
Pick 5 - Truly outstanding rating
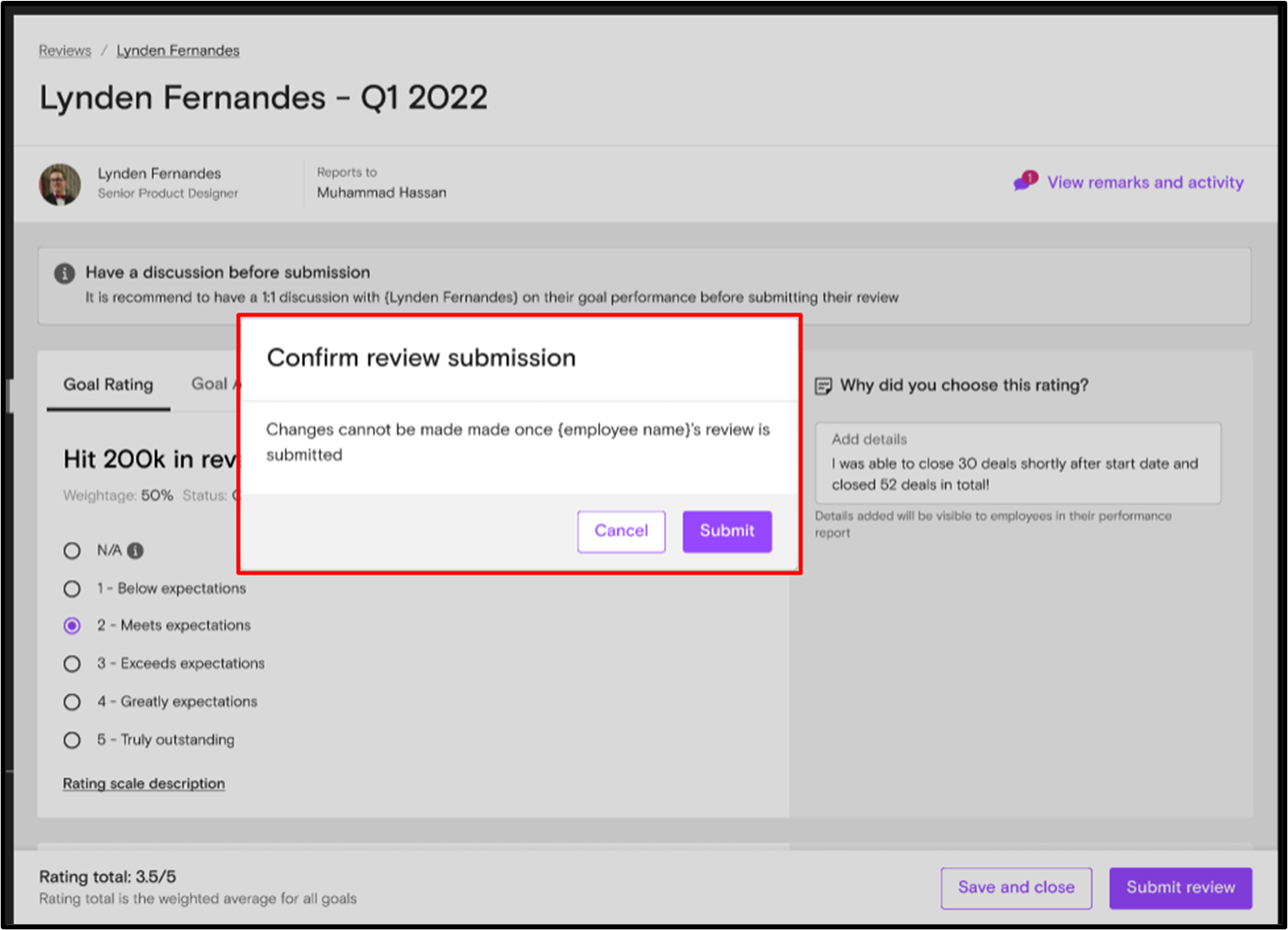[72, 739]
